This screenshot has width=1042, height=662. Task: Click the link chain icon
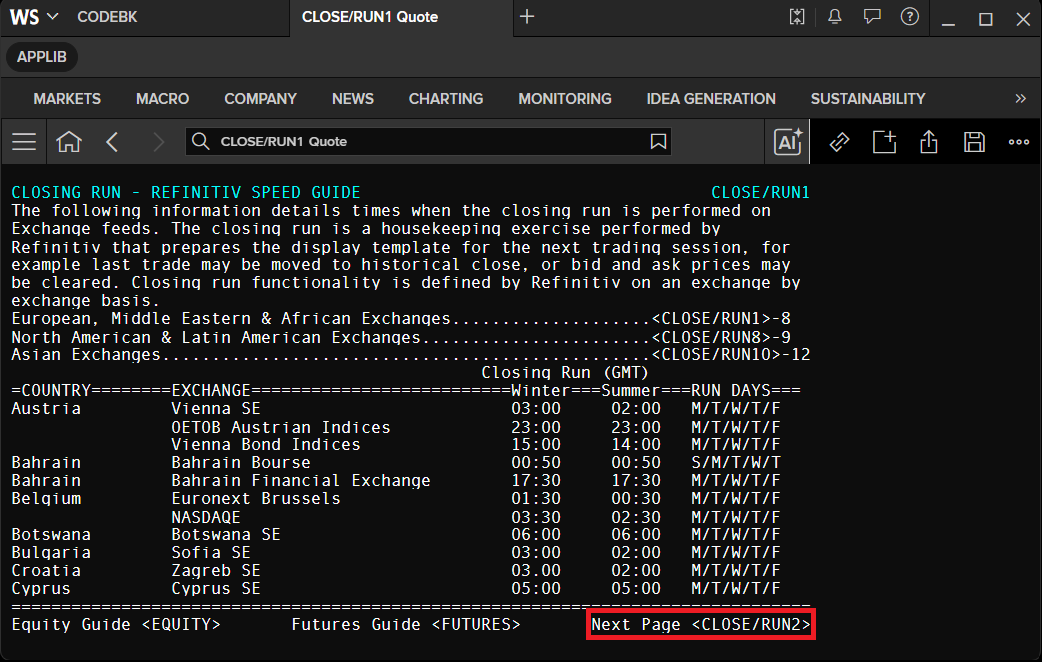coord(840,142)
